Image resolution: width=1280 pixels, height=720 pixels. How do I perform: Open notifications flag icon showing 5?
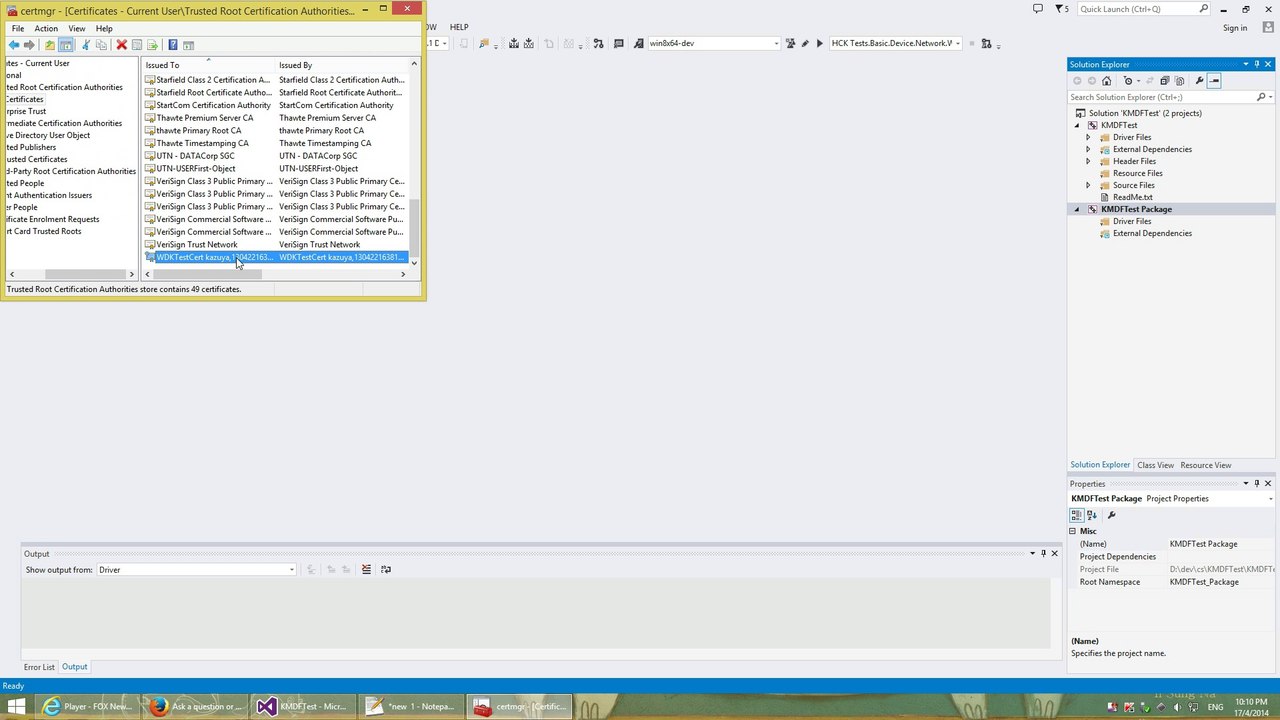[x=1062, y=9]
